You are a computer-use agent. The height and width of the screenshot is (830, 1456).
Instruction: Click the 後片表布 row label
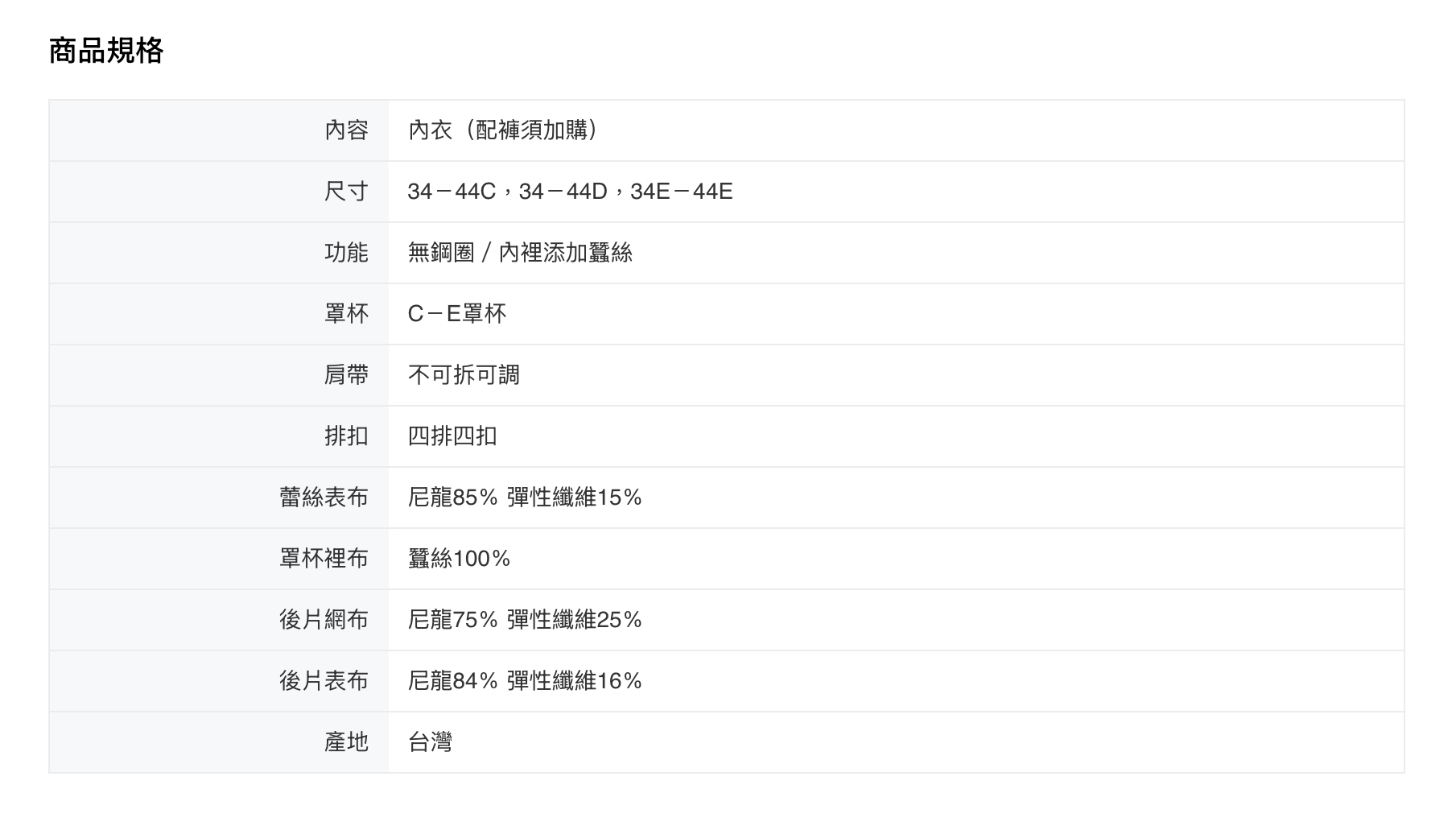tap(324, 681)
